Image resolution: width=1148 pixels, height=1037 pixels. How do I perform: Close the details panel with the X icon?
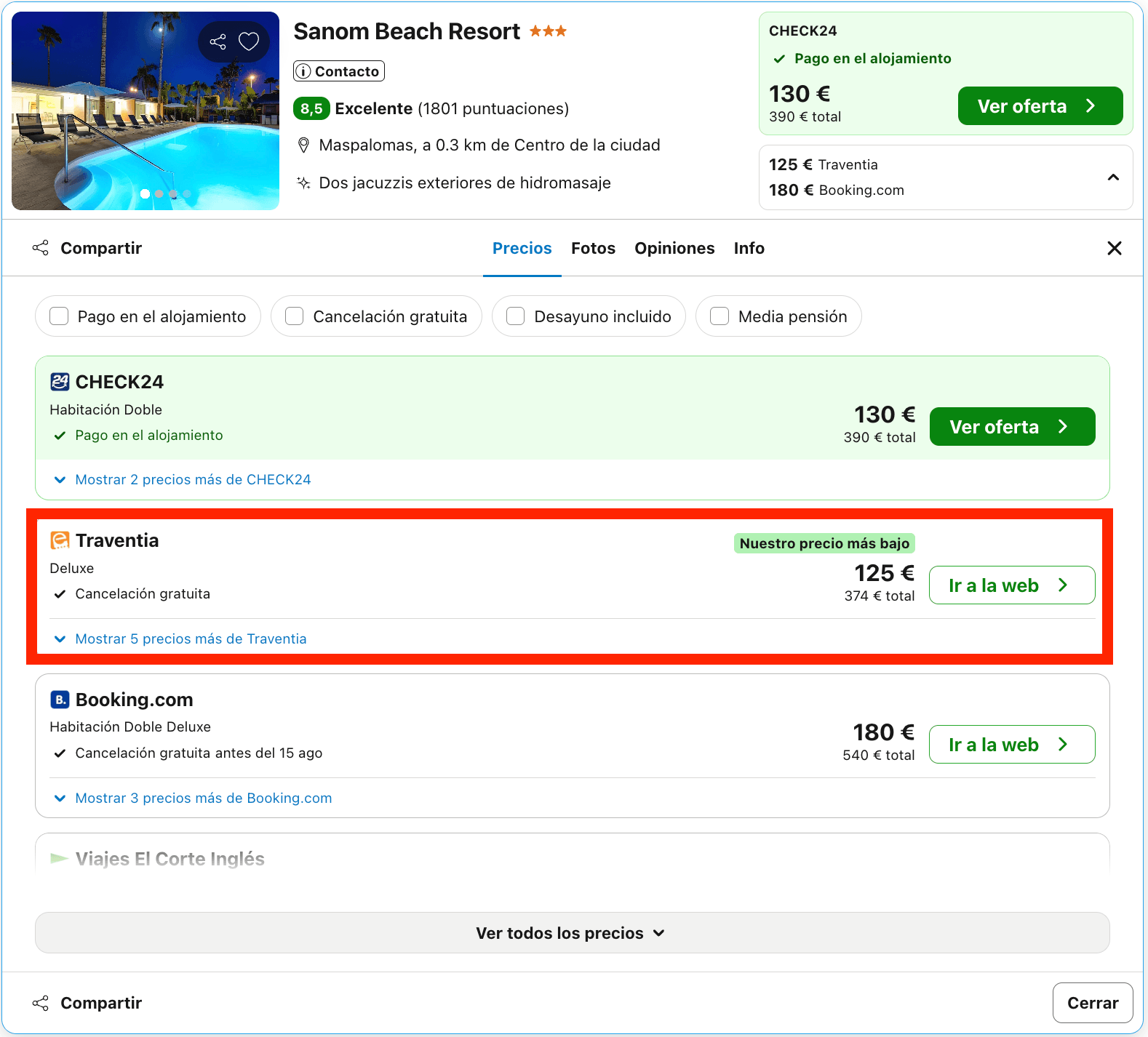point(1115,248)
